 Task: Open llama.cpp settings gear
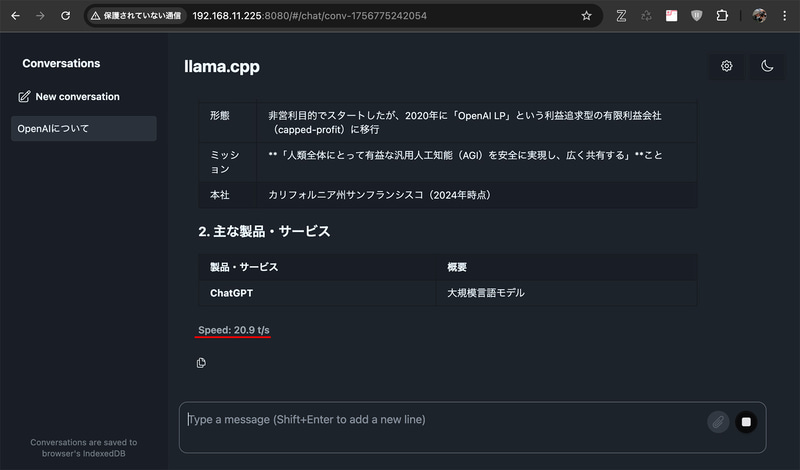[727, 66]
